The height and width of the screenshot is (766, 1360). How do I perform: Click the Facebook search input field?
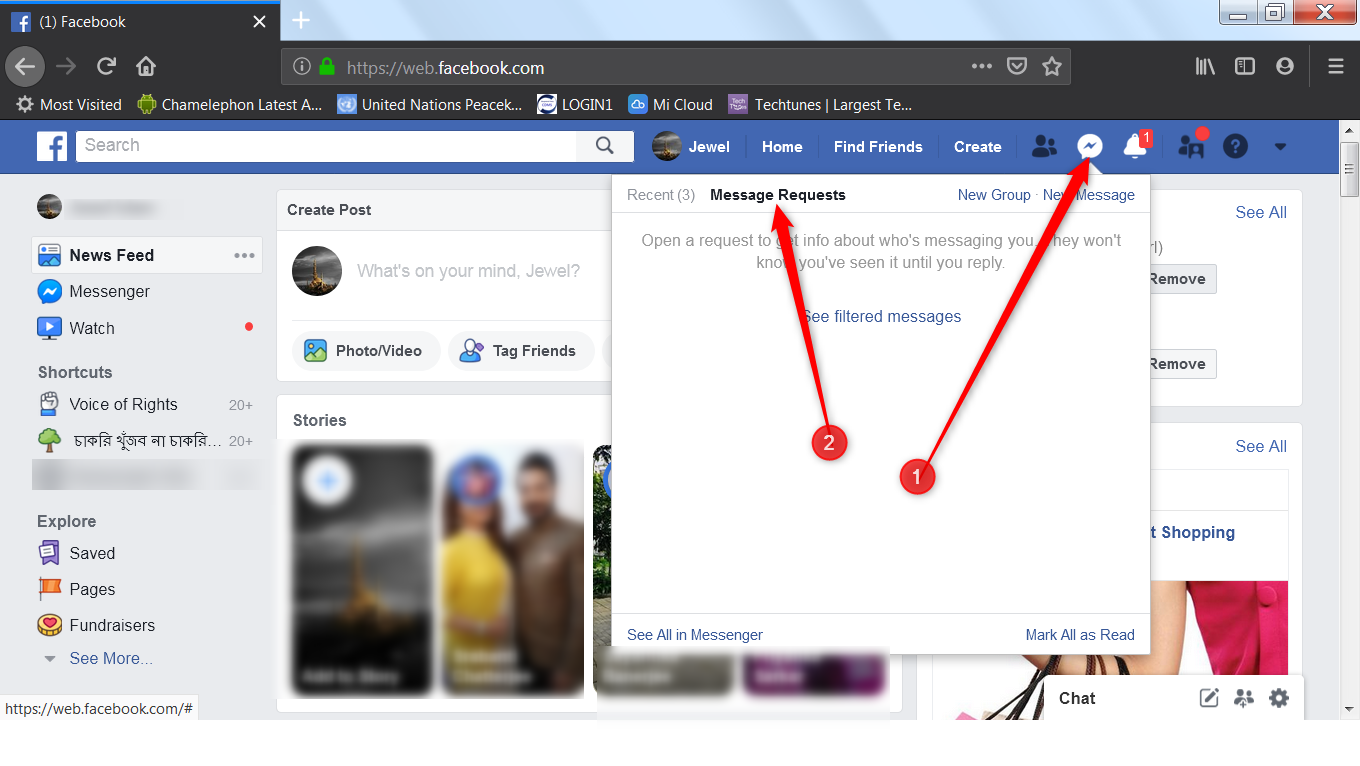[x=326, y=146]
